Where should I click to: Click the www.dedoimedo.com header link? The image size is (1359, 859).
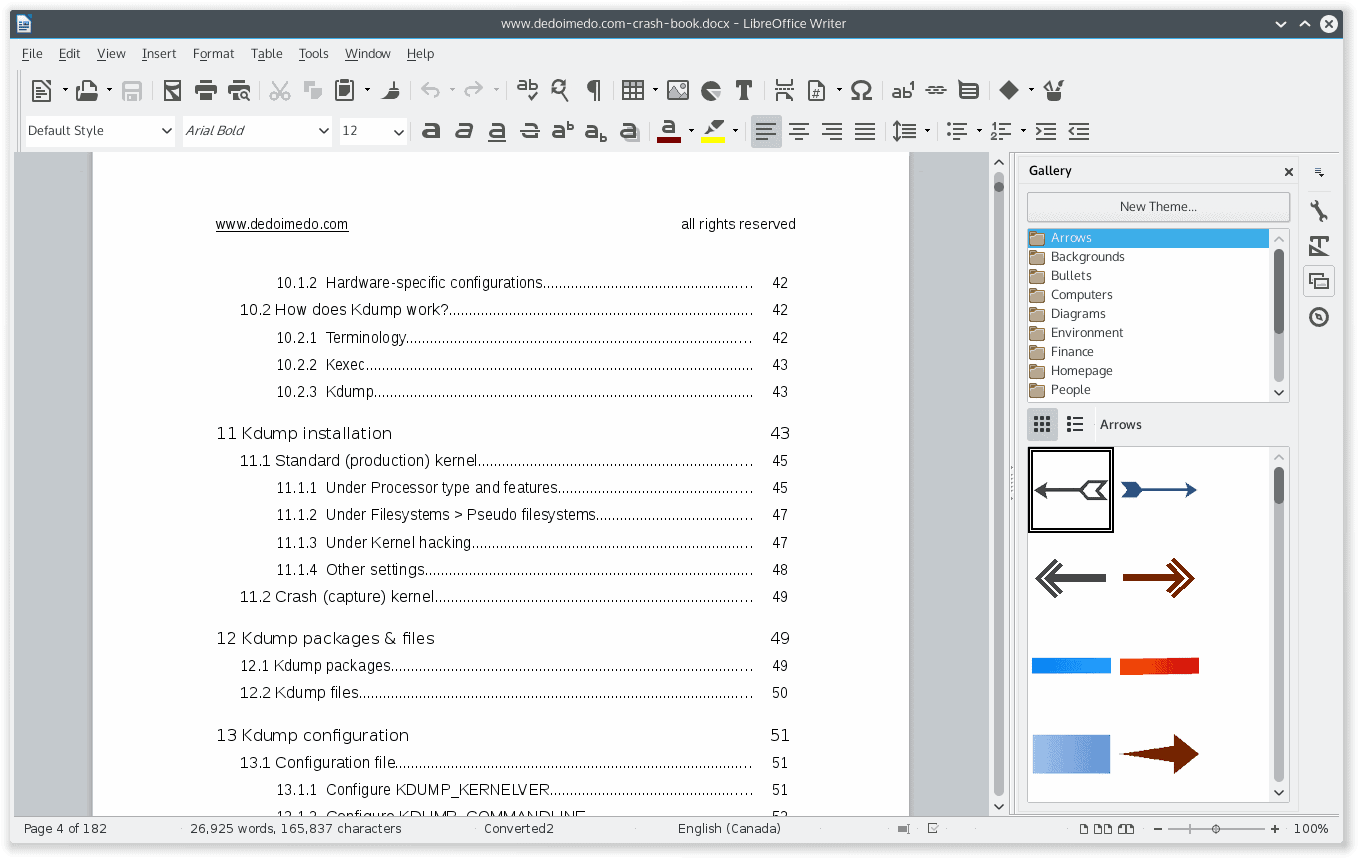point(282,224)
